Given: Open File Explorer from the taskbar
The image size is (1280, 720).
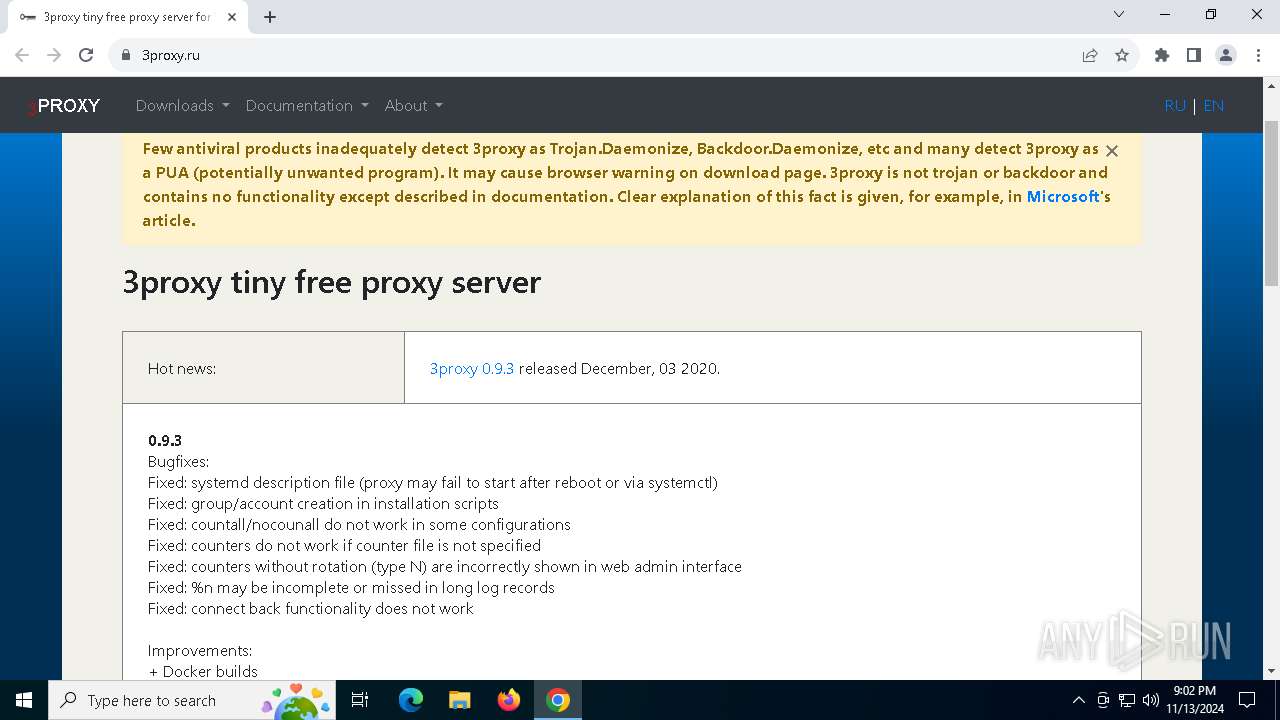Looking at the screenshot, I should coord(460,700).
